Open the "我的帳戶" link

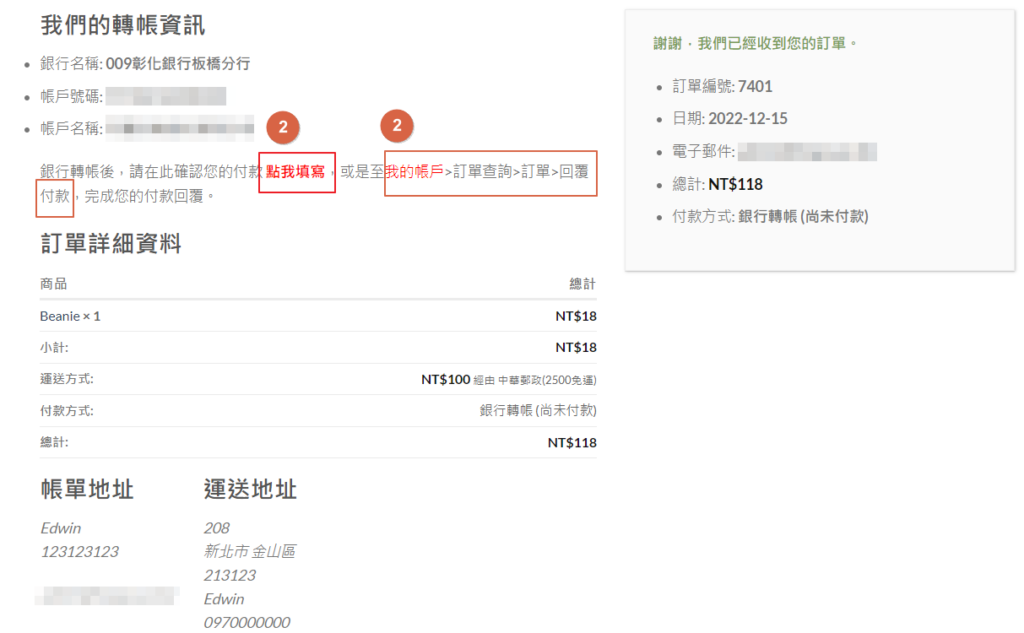415,172
